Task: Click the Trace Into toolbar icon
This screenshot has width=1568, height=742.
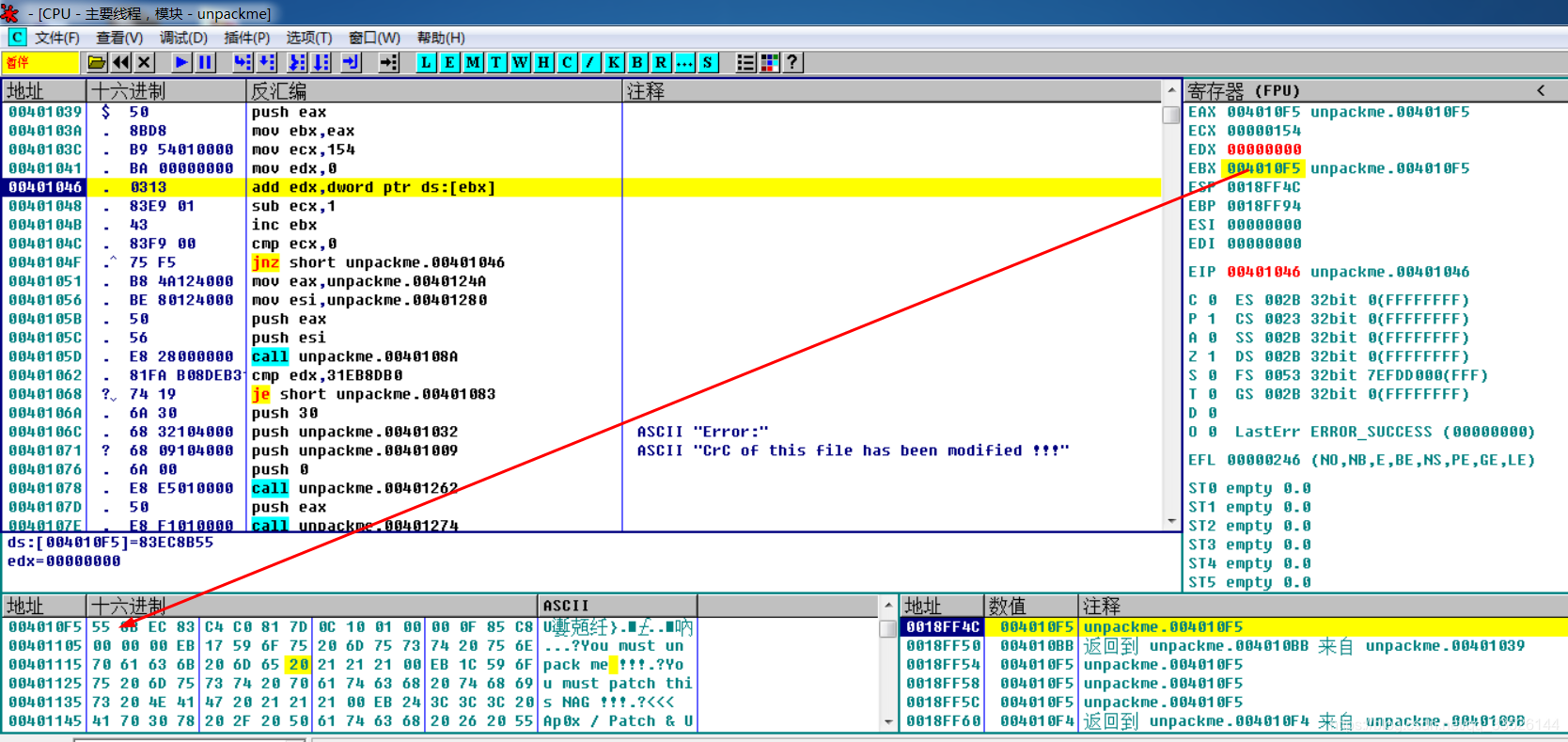Action: [298, 63]
